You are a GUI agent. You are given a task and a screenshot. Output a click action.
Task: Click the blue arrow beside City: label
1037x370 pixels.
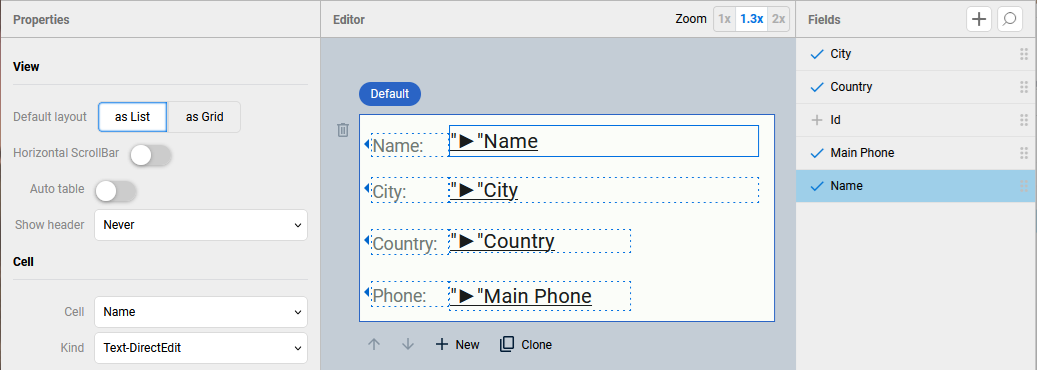[x=367, y=189]
